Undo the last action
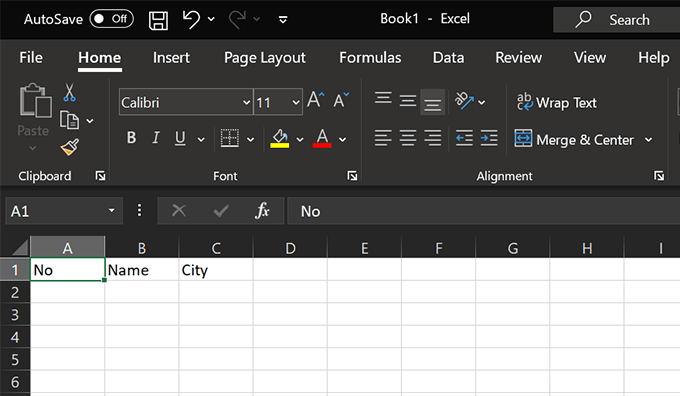This screenshot has height=396, width=680. (x=191, y=20)
